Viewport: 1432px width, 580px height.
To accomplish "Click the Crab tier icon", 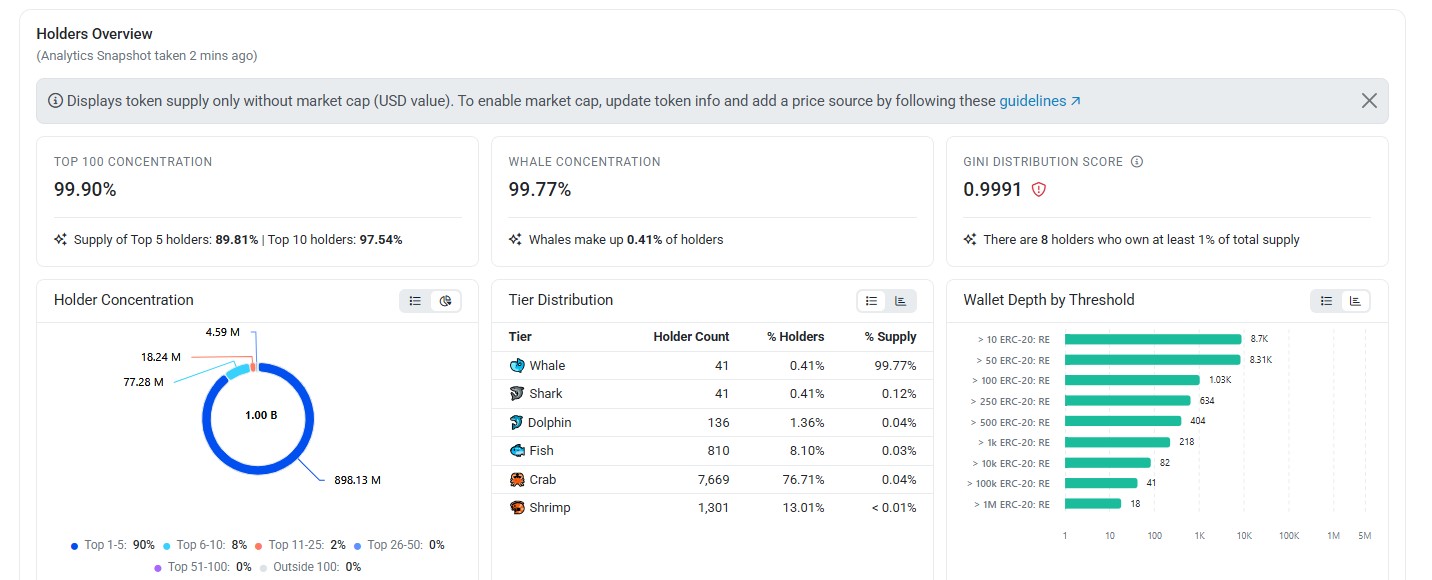I will pyautogui.click(x=517, y=480).
